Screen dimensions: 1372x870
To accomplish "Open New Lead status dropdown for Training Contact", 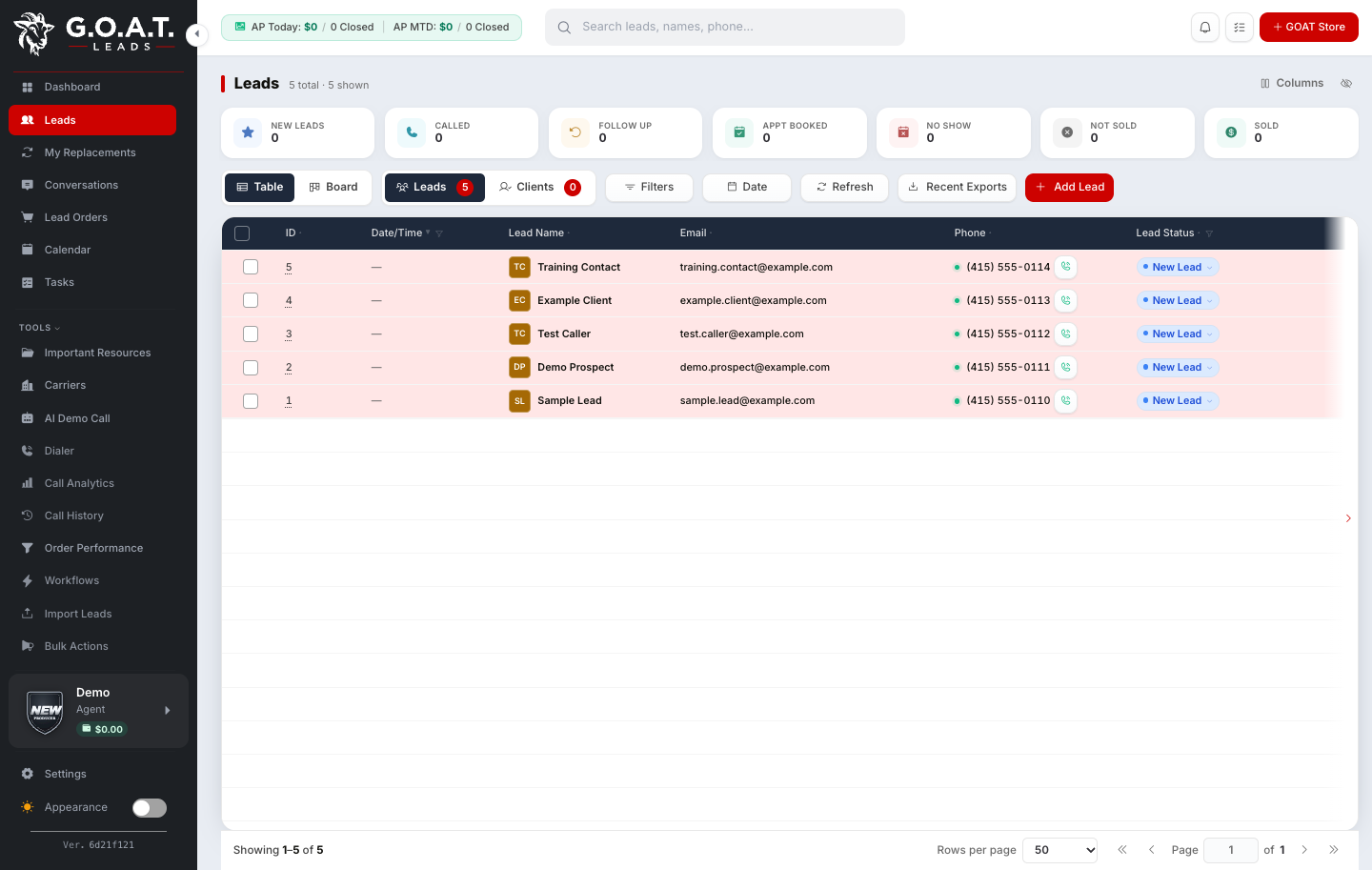I will [1178, 268].
